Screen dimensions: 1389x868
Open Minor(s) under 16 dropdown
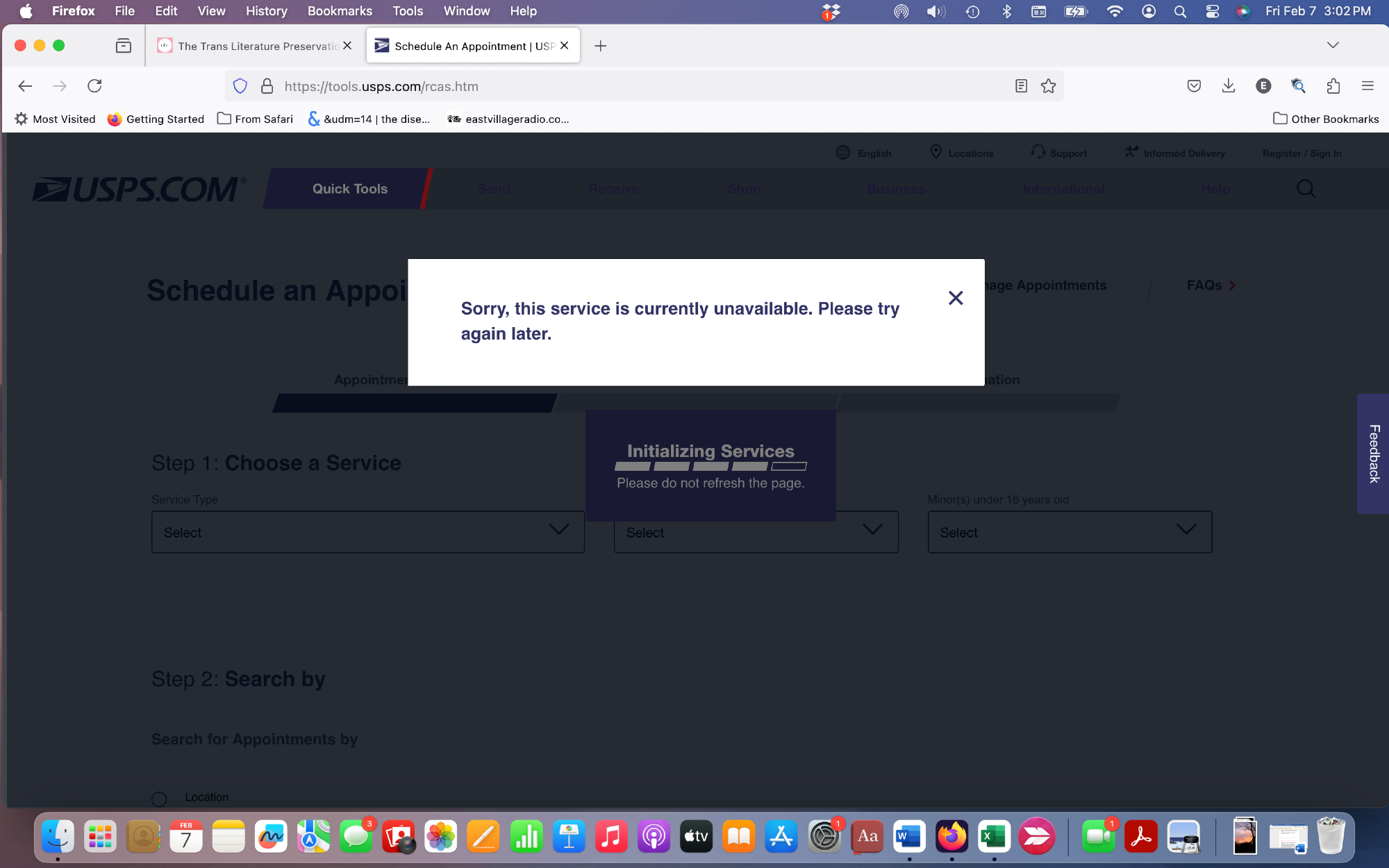point(1070,532)
